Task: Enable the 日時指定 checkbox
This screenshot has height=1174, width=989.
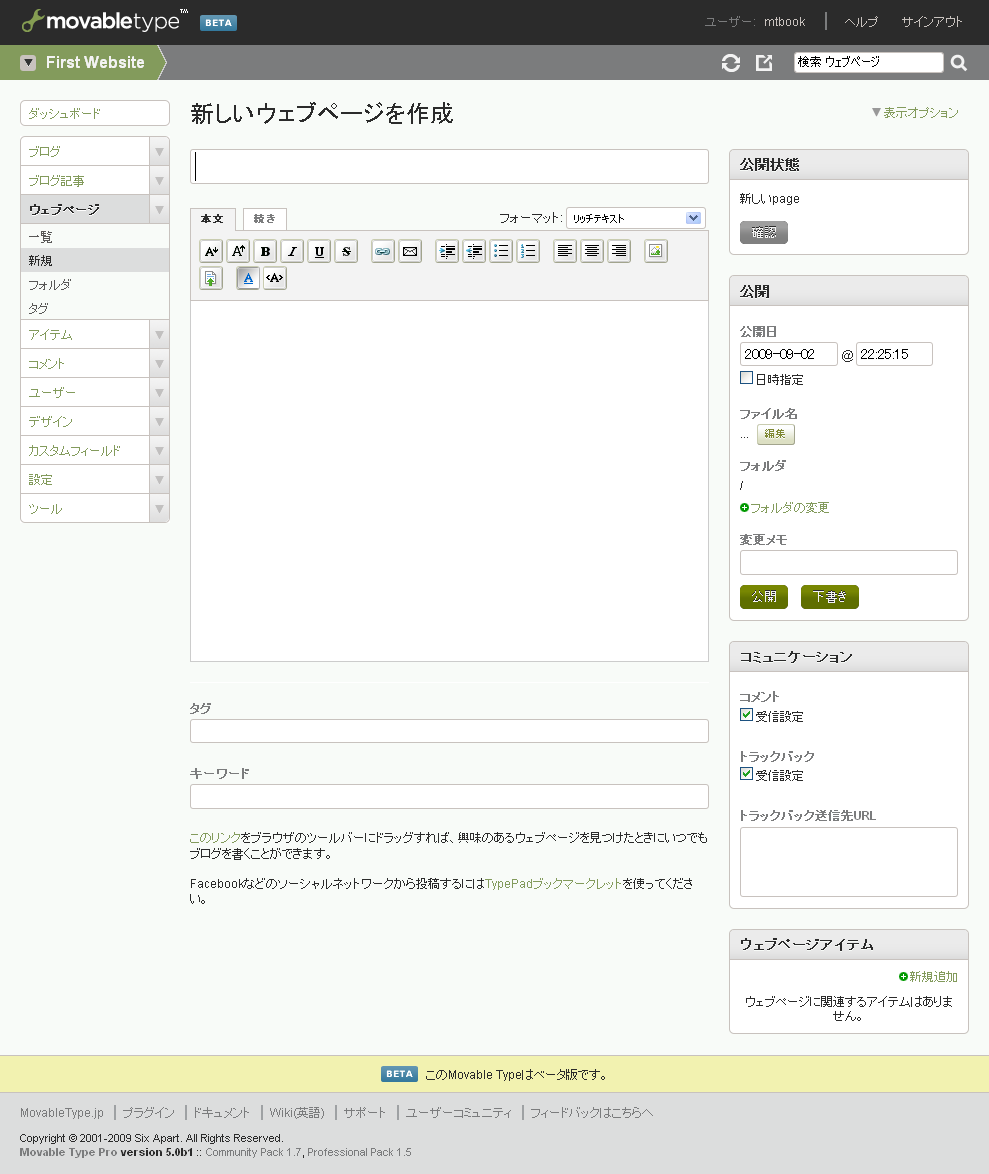Action: pyautogui.click(x=746, y=378)
